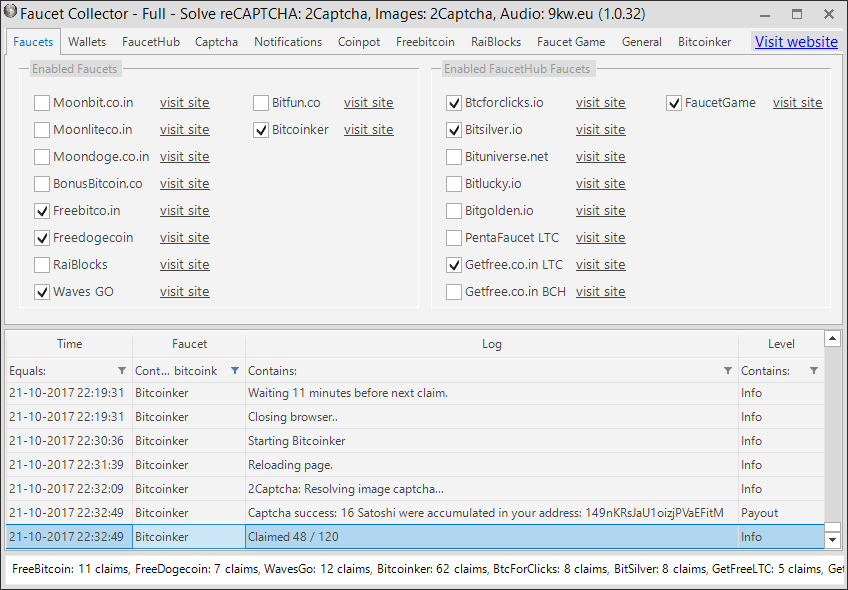Screen dimensions: 848x590
Task: Visit site for FaucetGame
Action: point(797,103)
